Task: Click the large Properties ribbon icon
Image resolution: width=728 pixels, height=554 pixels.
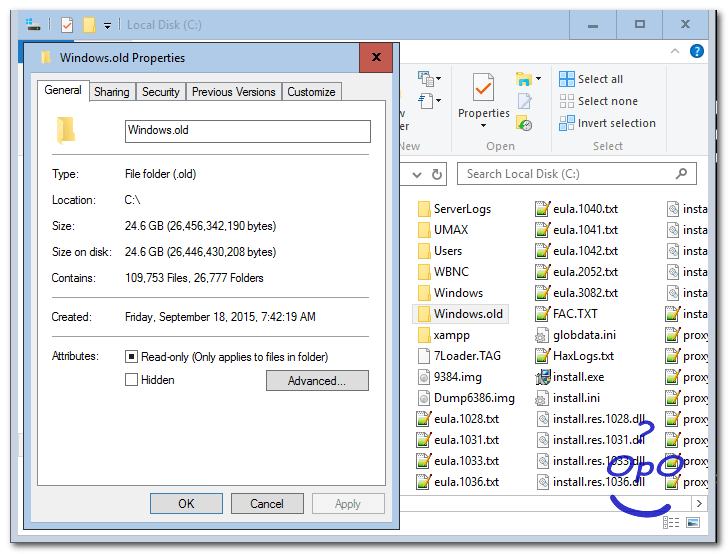Action: [x=483, y=87]
